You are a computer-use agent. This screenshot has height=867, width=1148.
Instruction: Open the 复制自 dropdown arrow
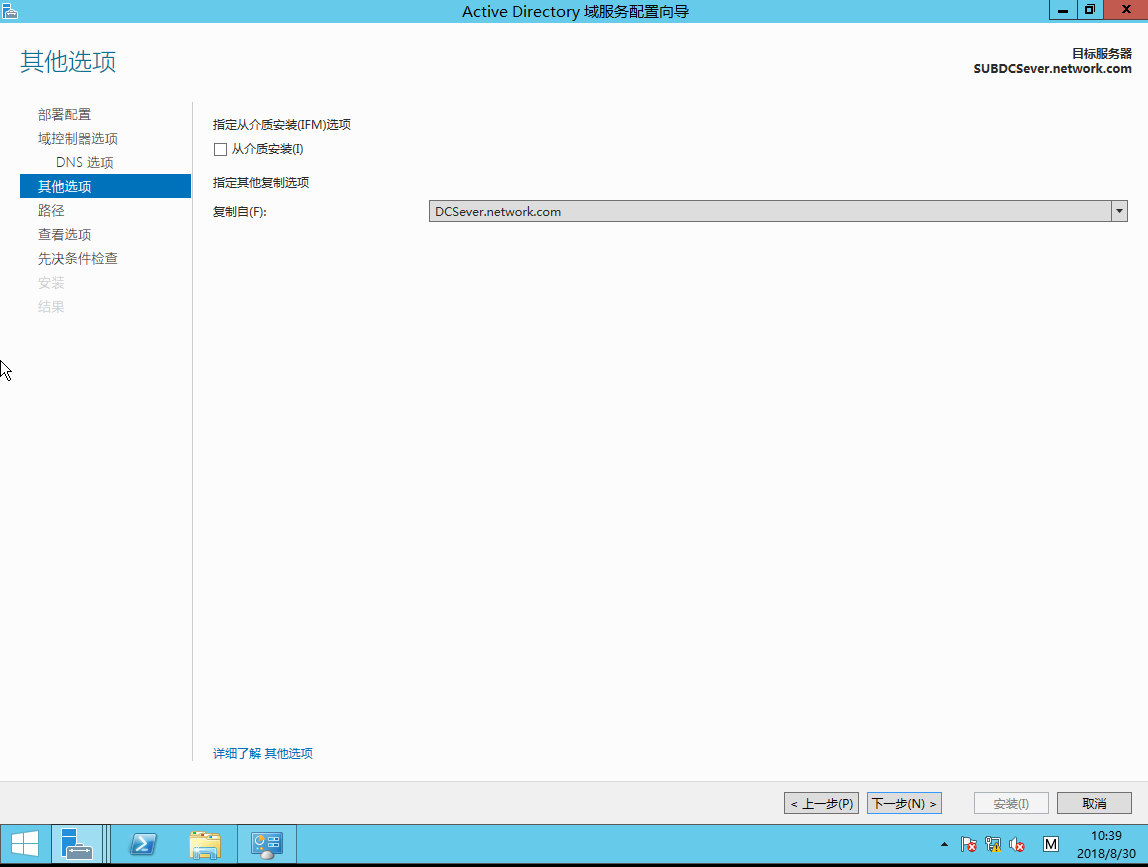(1119, 212)
